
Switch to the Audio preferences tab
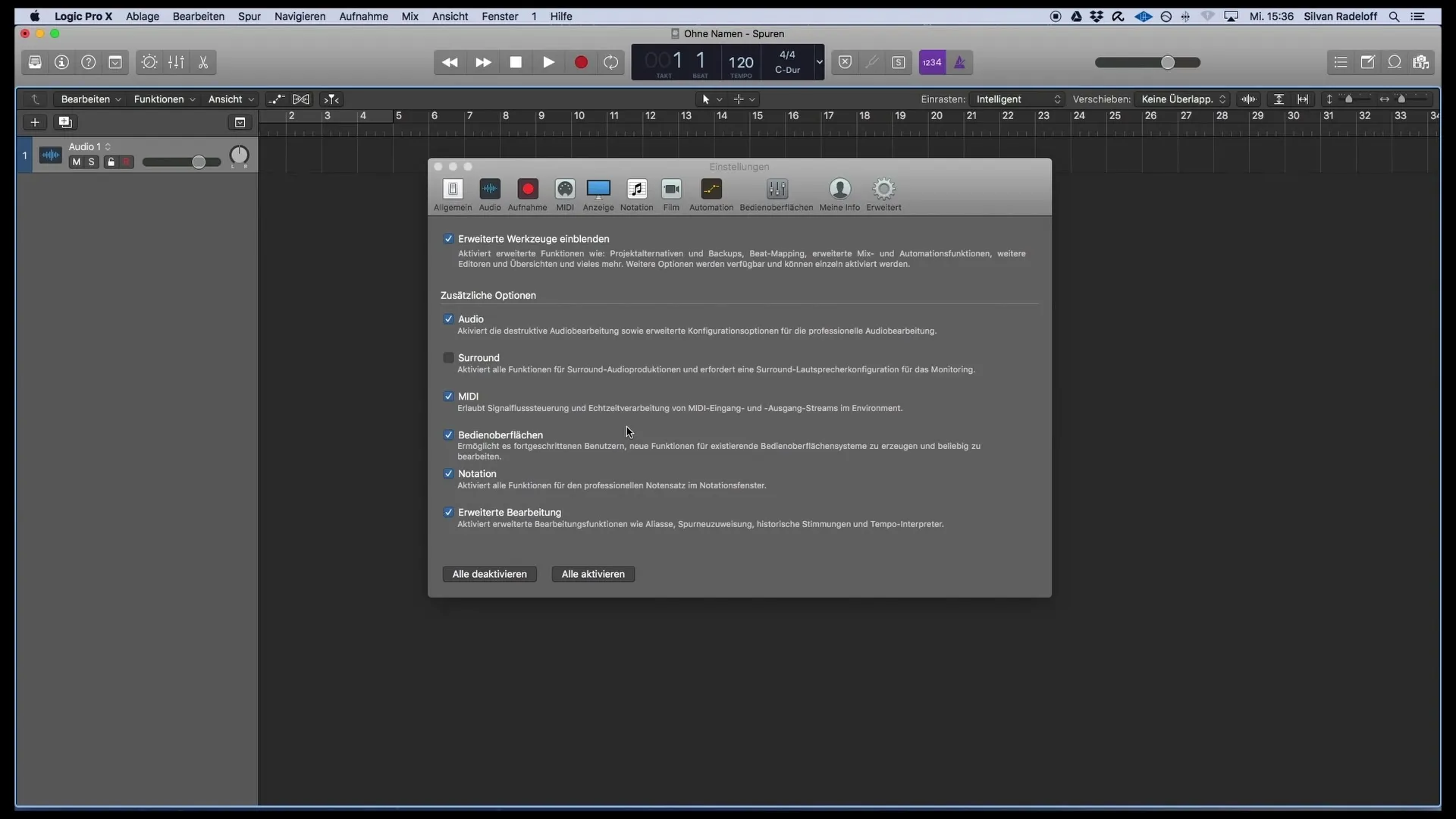pyautogui.click(x=490, y=195)
